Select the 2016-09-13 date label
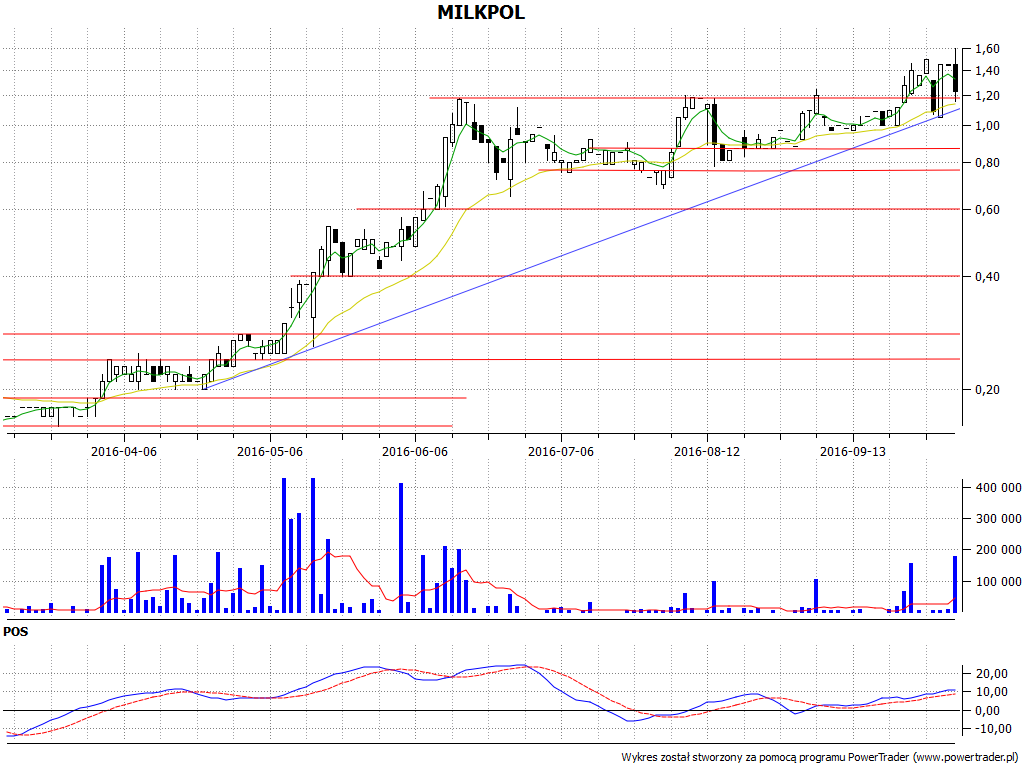 coord(853,451)
